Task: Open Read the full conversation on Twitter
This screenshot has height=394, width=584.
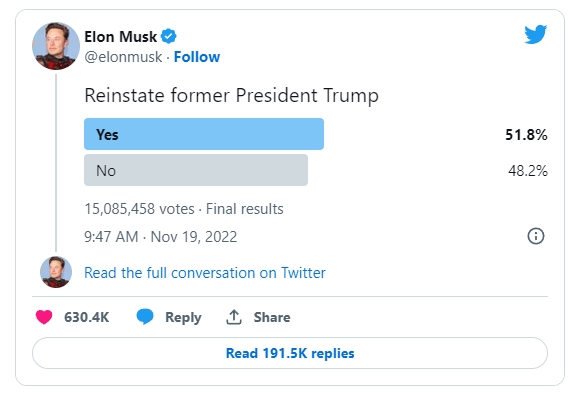Action: pos(205,273)
